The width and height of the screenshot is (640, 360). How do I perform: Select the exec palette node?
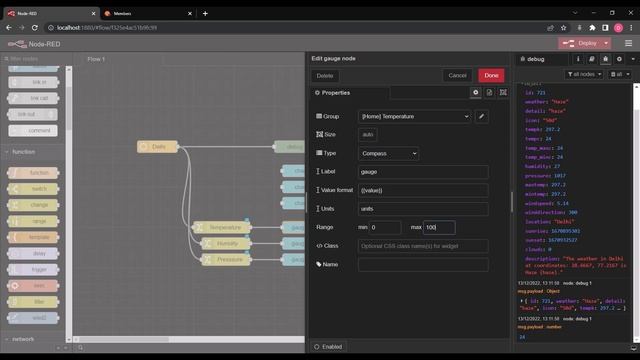point(33,286)
